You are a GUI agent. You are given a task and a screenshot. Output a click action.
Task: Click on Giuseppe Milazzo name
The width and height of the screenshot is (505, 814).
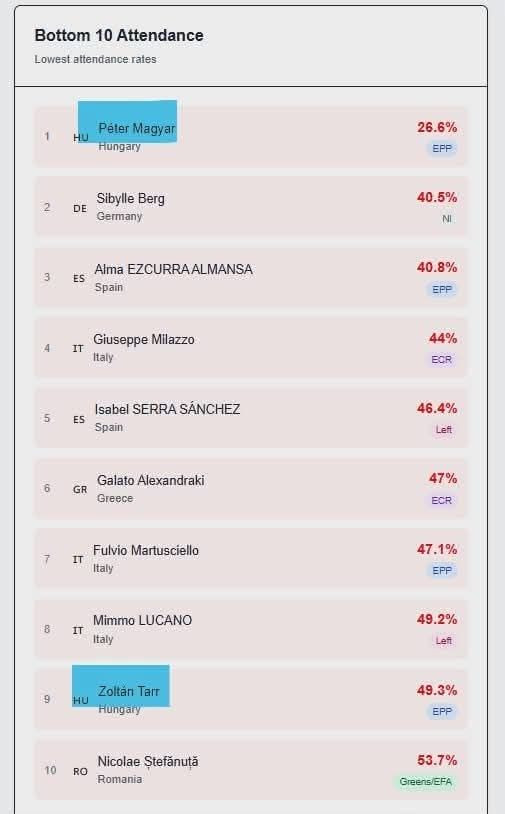pos(144,340)
